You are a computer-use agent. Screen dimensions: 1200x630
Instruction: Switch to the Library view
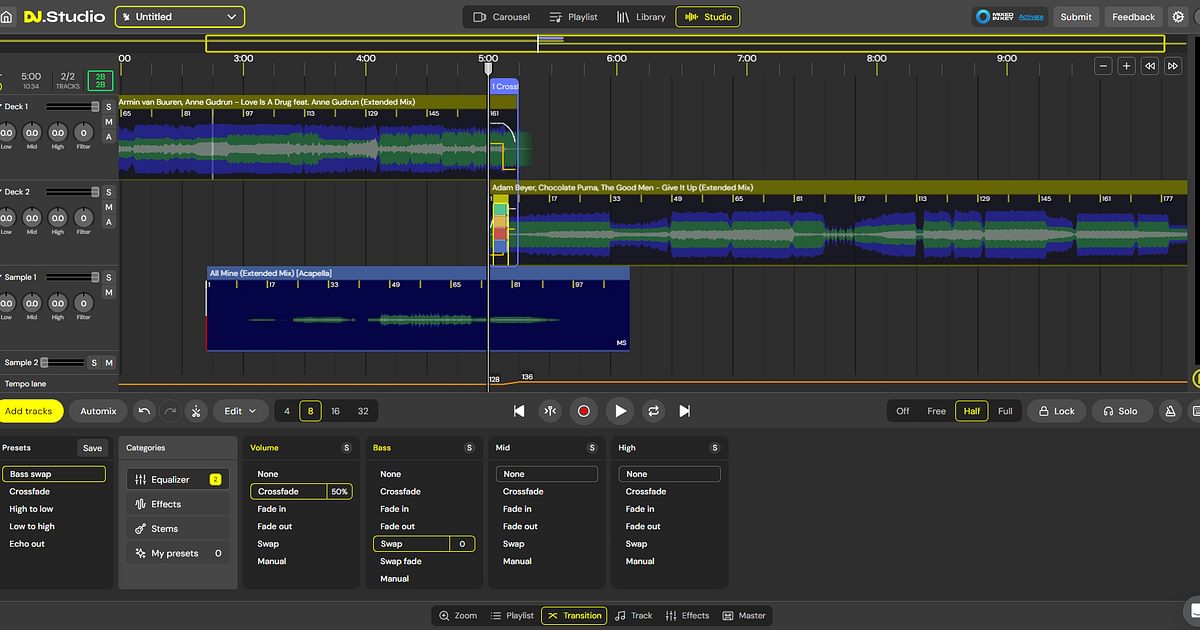tap(641, 16)
